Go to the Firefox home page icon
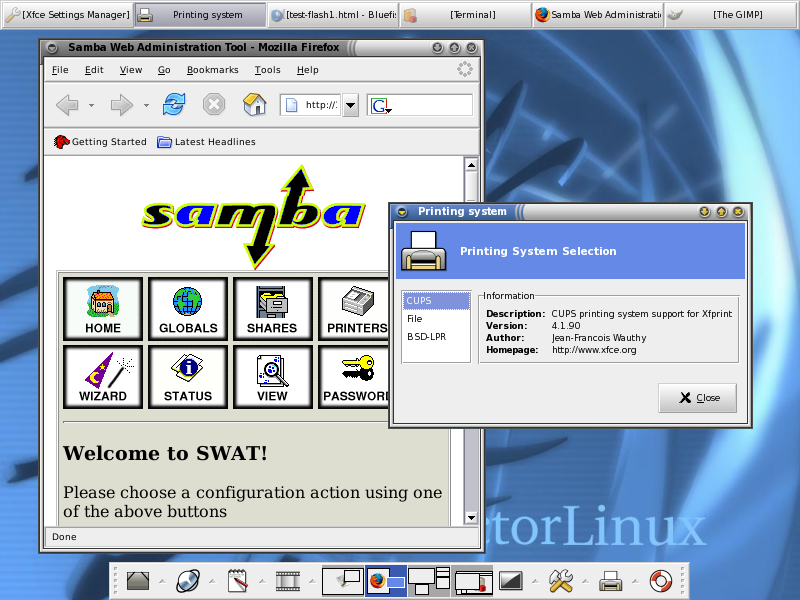 tap(255, 105)
